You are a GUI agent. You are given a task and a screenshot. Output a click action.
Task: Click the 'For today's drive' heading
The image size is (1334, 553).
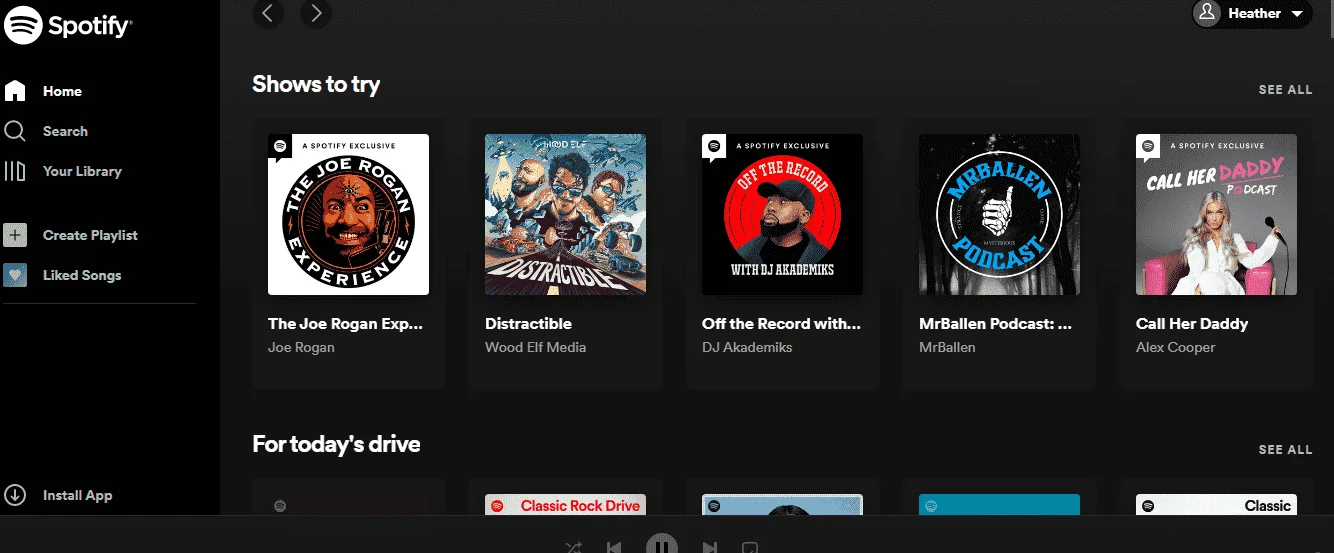point(336,443)
